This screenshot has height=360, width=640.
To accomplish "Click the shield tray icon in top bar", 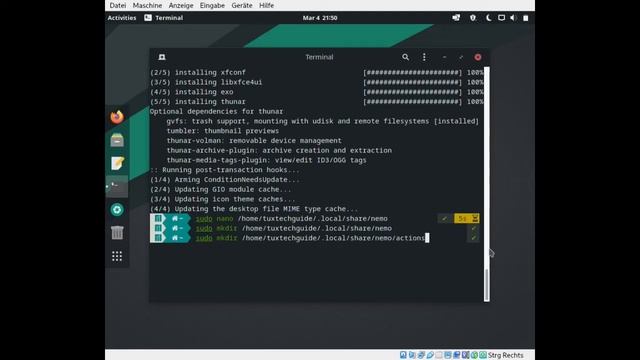I will click(x=473, y=18).
